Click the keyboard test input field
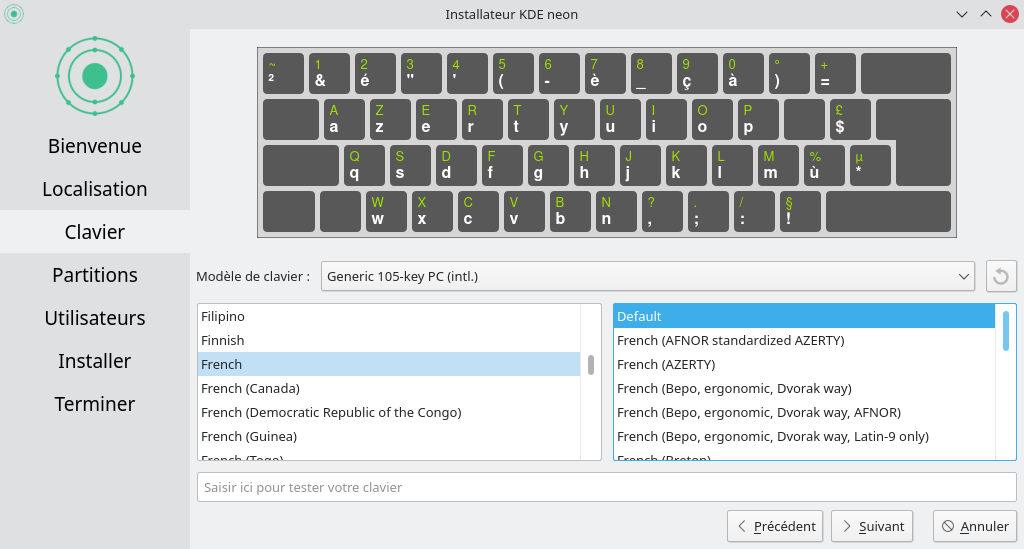This screenshot has height=549, width=1024. 607,487
